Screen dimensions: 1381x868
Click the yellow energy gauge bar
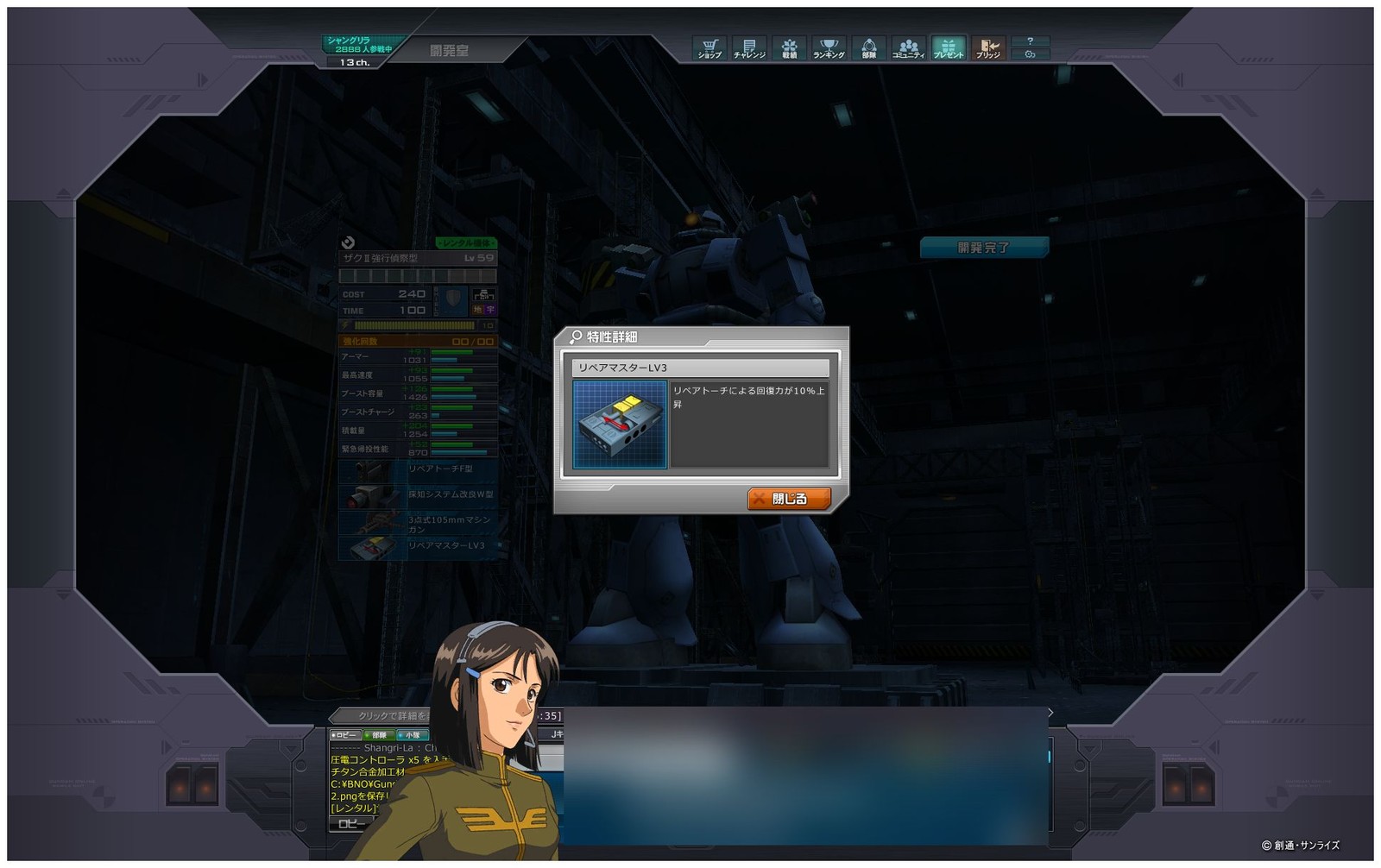[414, 325]
